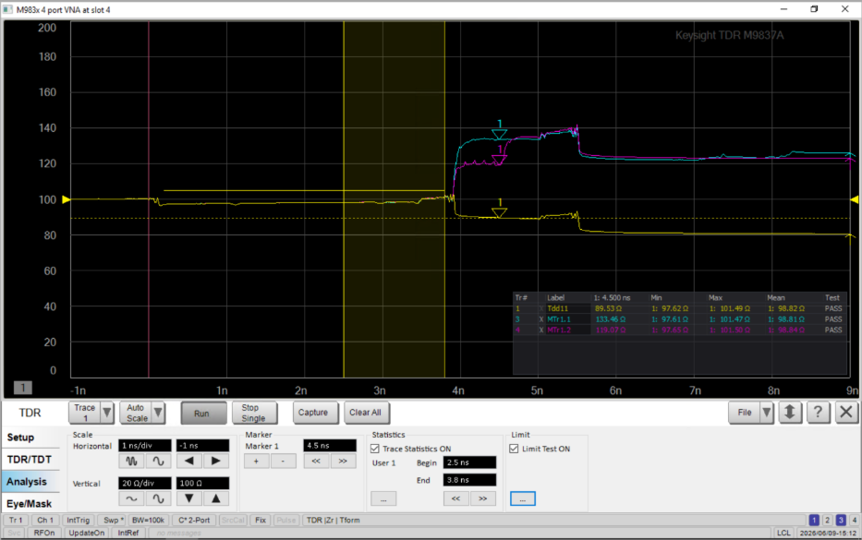Click Trace 1 button
This screenshot has height=540, width=862.
[x=85, y=412]
